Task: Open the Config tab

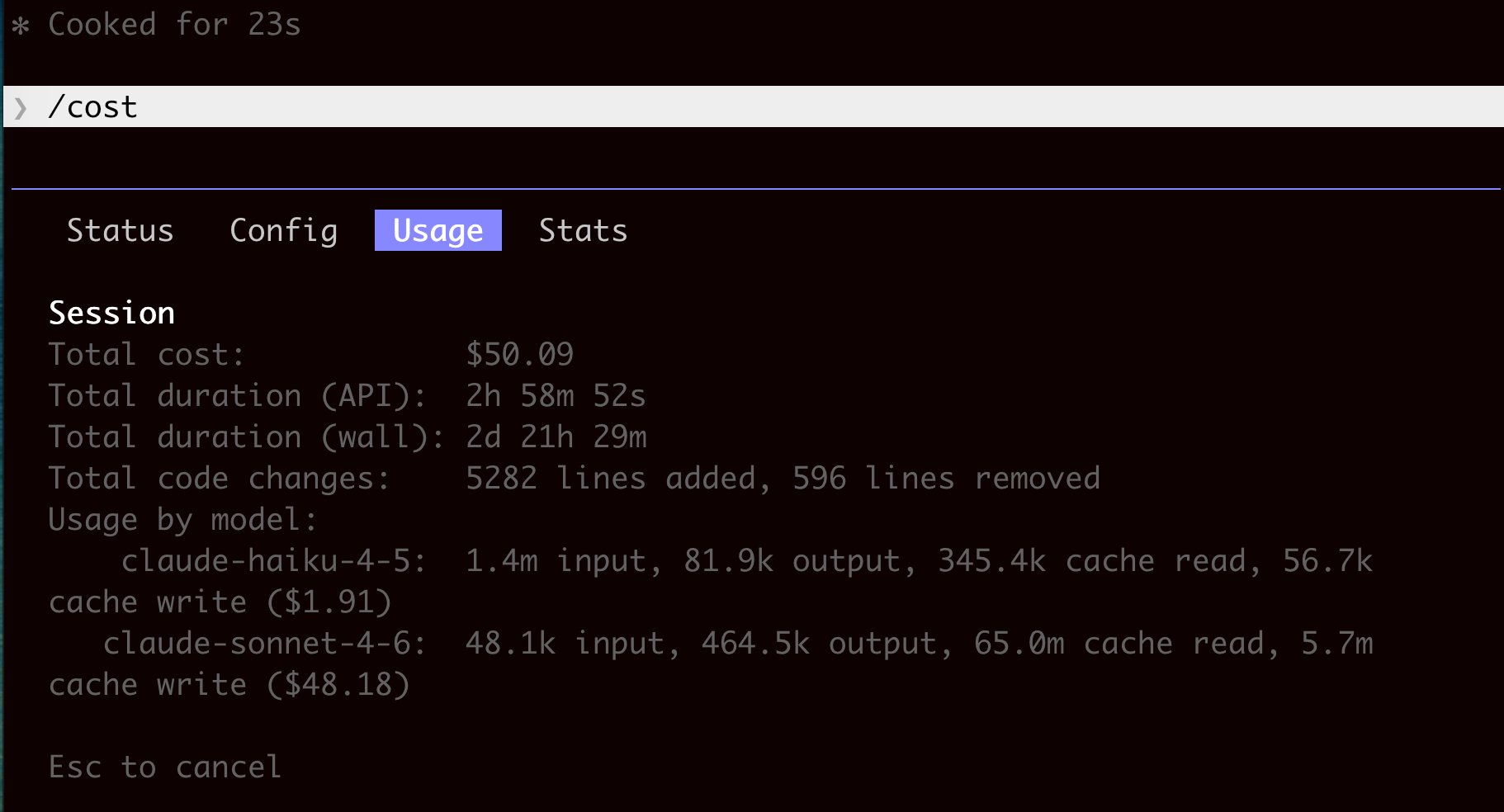Action: tap(283, 230)
